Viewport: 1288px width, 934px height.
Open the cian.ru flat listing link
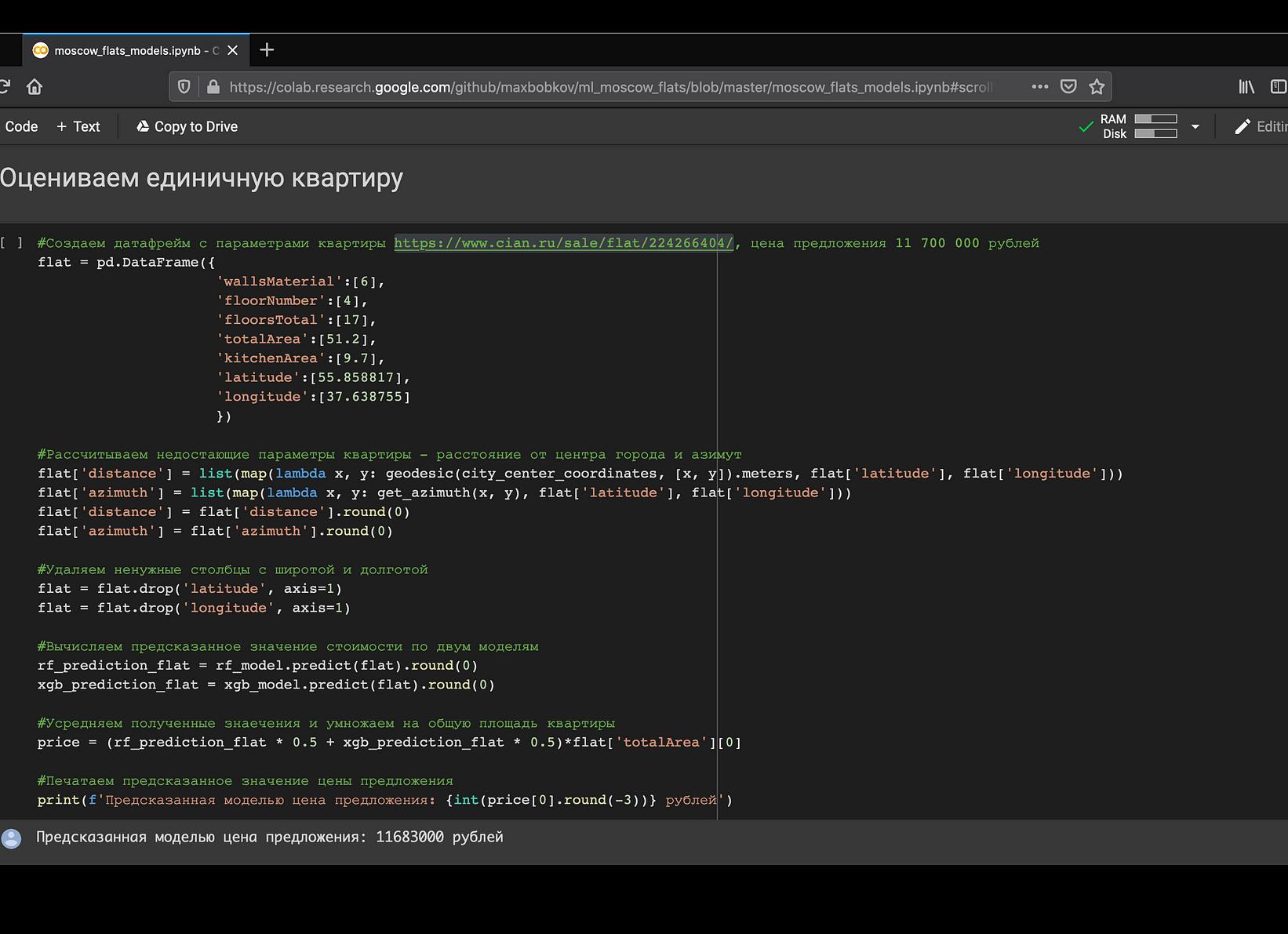click(x=563, y=243)
